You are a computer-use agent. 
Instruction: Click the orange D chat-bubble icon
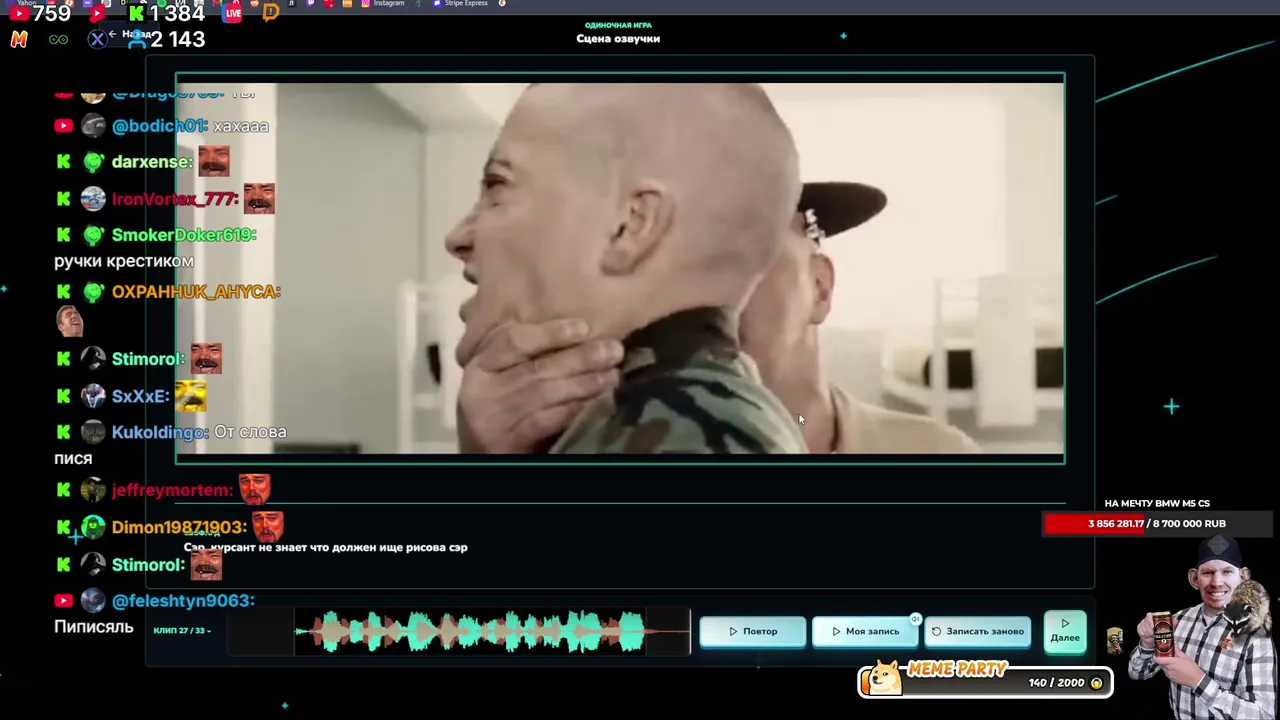point(270,13)
